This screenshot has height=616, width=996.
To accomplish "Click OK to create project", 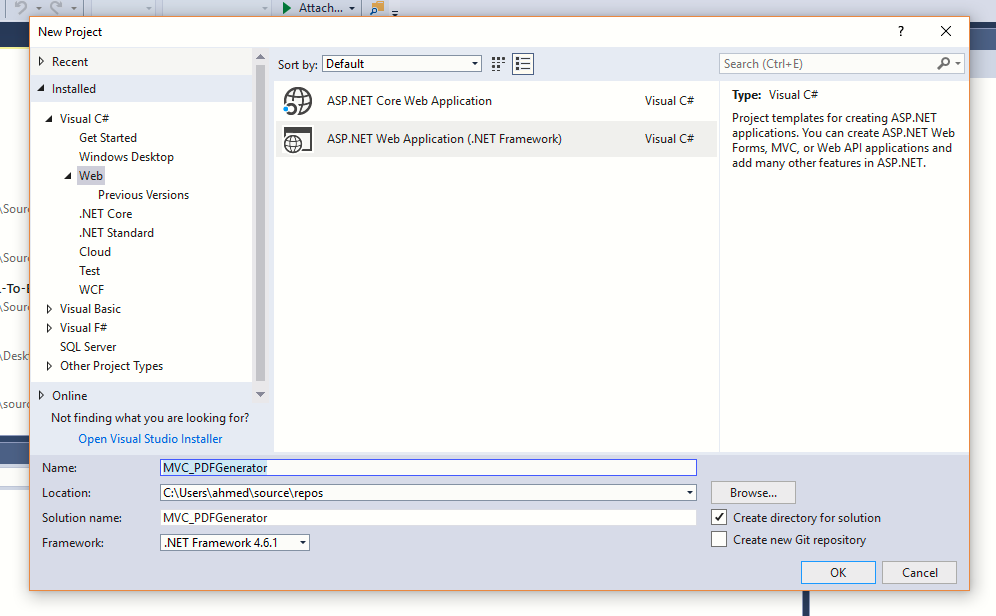I will (838, 573).
